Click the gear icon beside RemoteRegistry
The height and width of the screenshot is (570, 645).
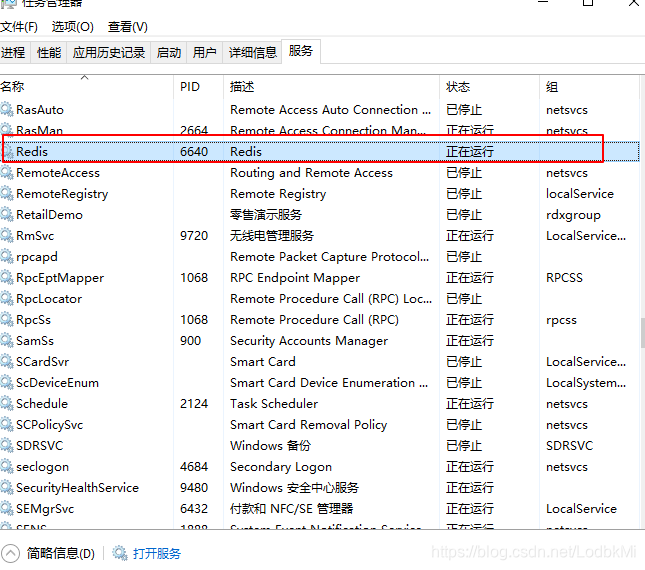(x=7, y=194)
